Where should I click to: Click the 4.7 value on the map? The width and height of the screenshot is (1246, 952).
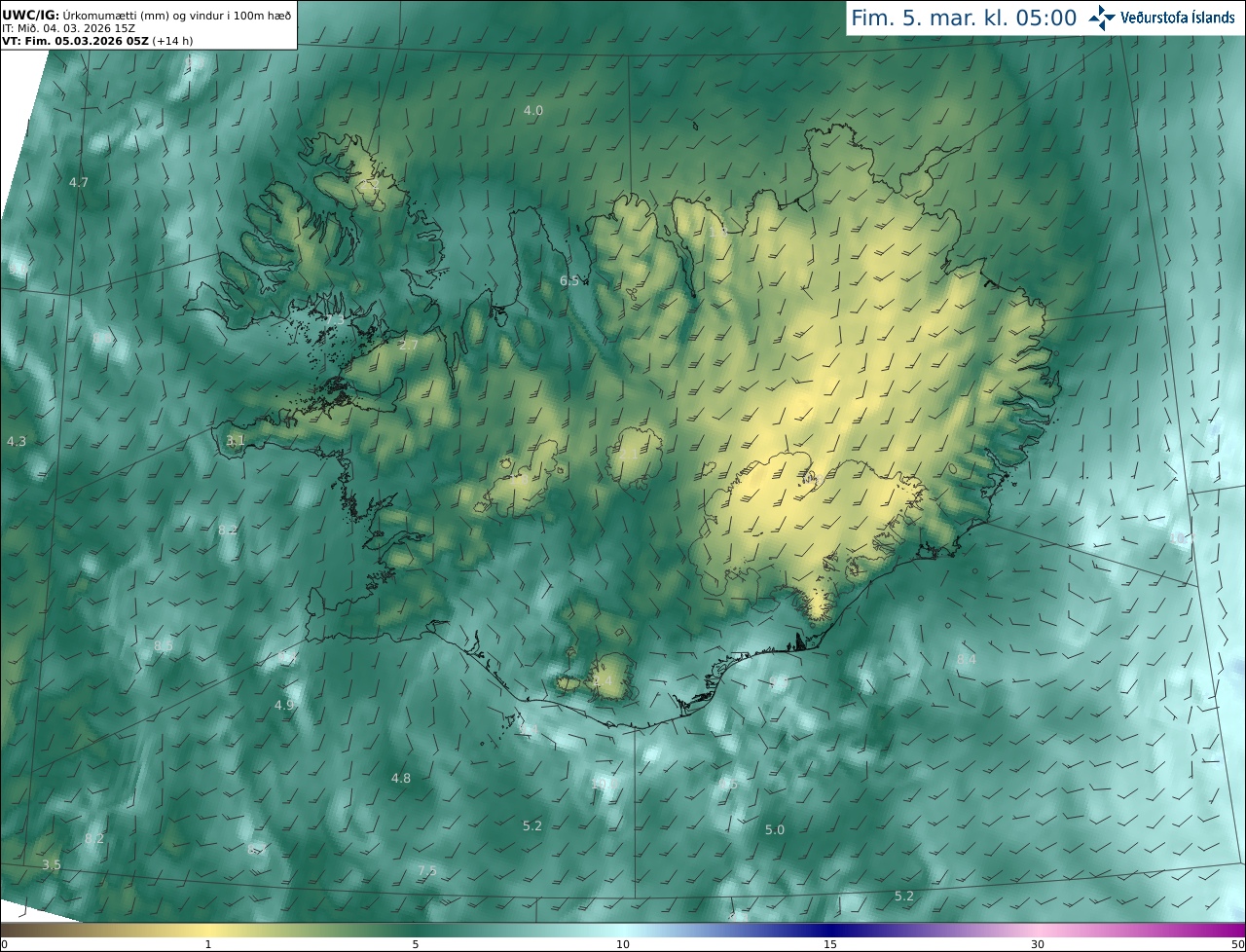click(x=79, y=182)
